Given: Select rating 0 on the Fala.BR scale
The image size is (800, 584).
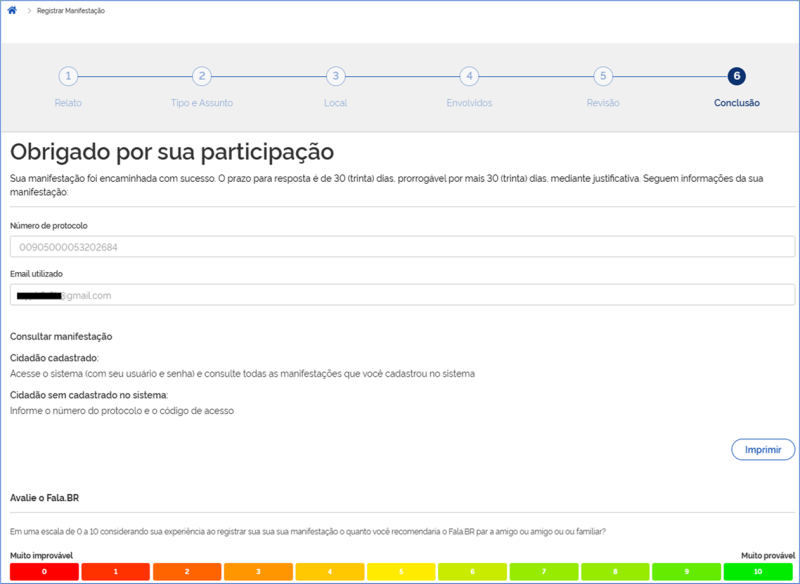Looking at the screenshot, I should click(42, 572).
